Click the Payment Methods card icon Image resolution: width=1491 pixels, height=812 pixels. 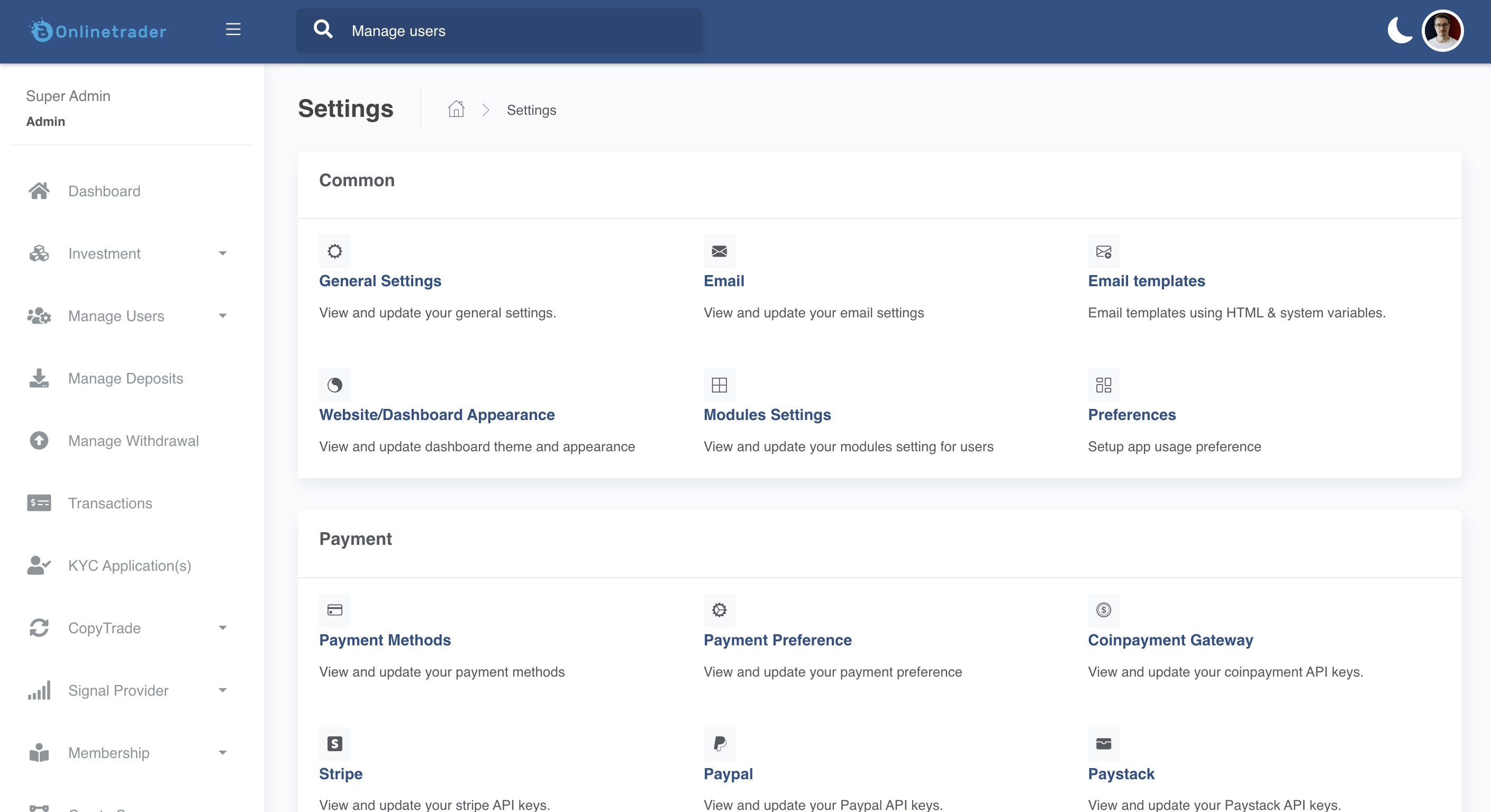pyautogui.click(x=335, y=610)
